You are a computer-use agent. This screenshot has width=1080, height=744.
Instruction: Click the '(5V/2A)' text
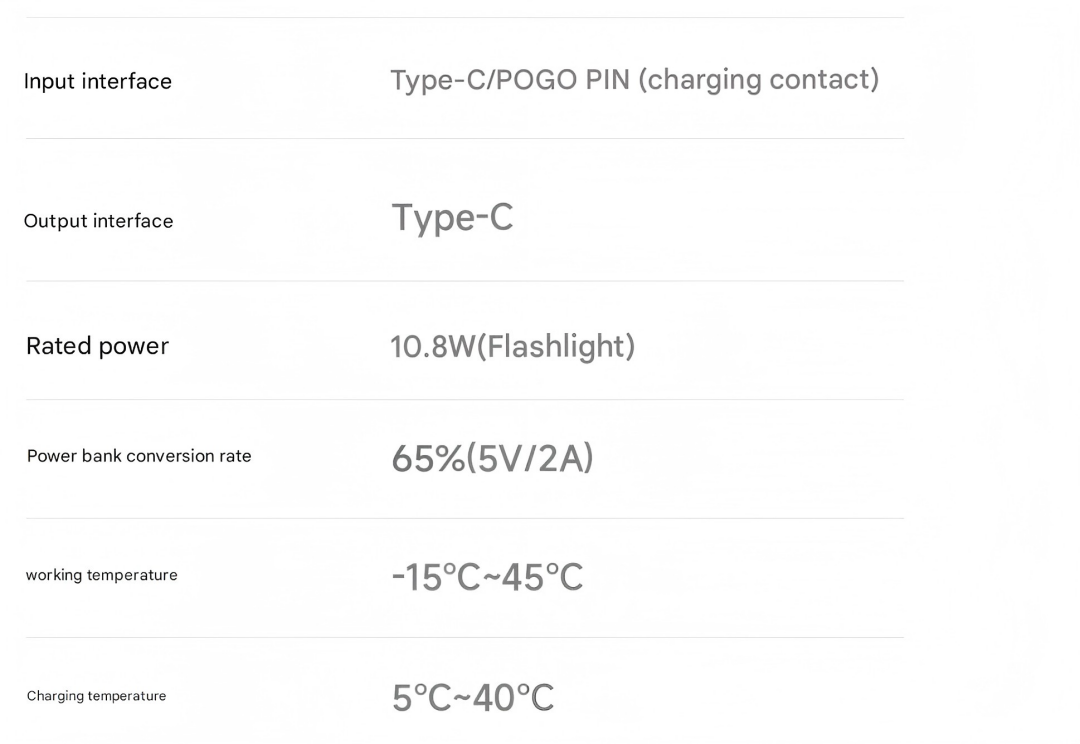(530, 459)
